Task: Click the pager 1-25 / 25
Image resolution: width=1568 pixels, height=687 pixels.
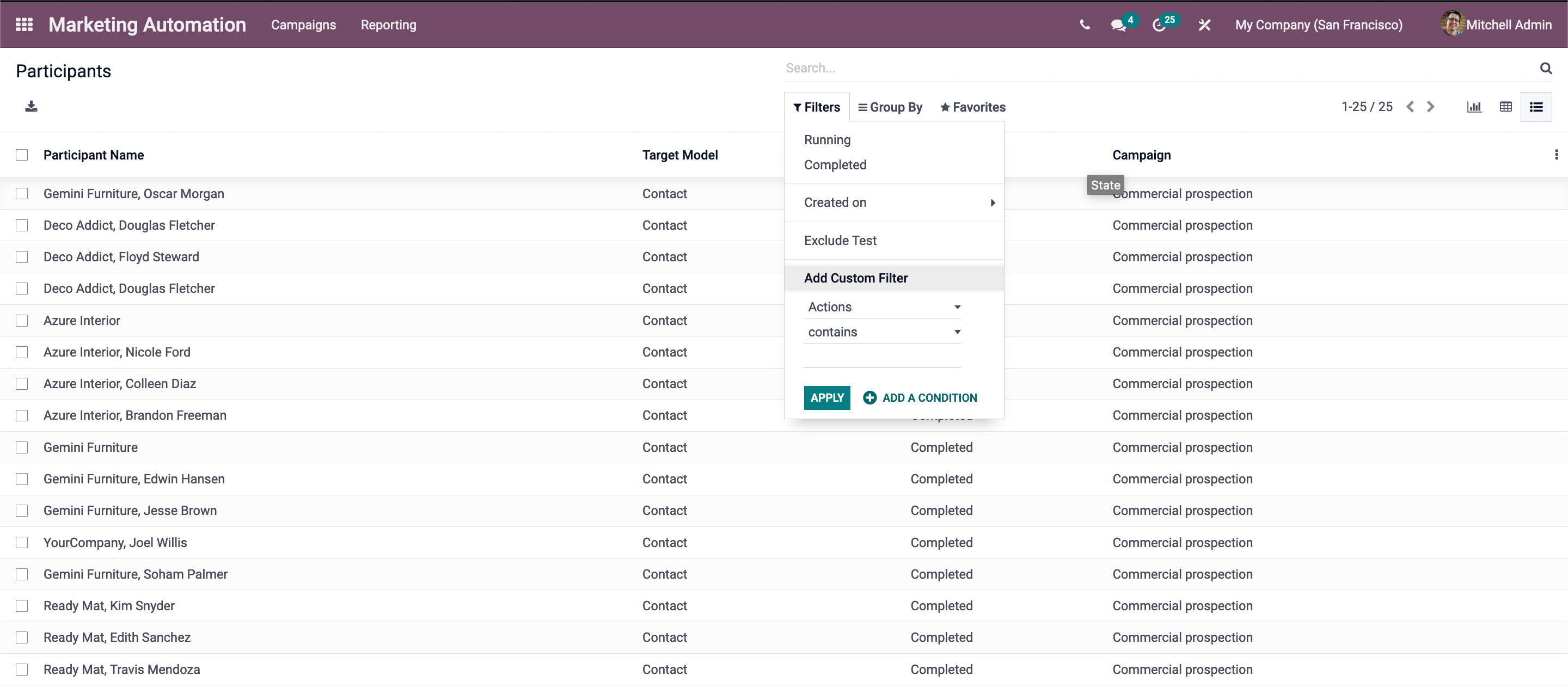Action: click(1367, 107)
